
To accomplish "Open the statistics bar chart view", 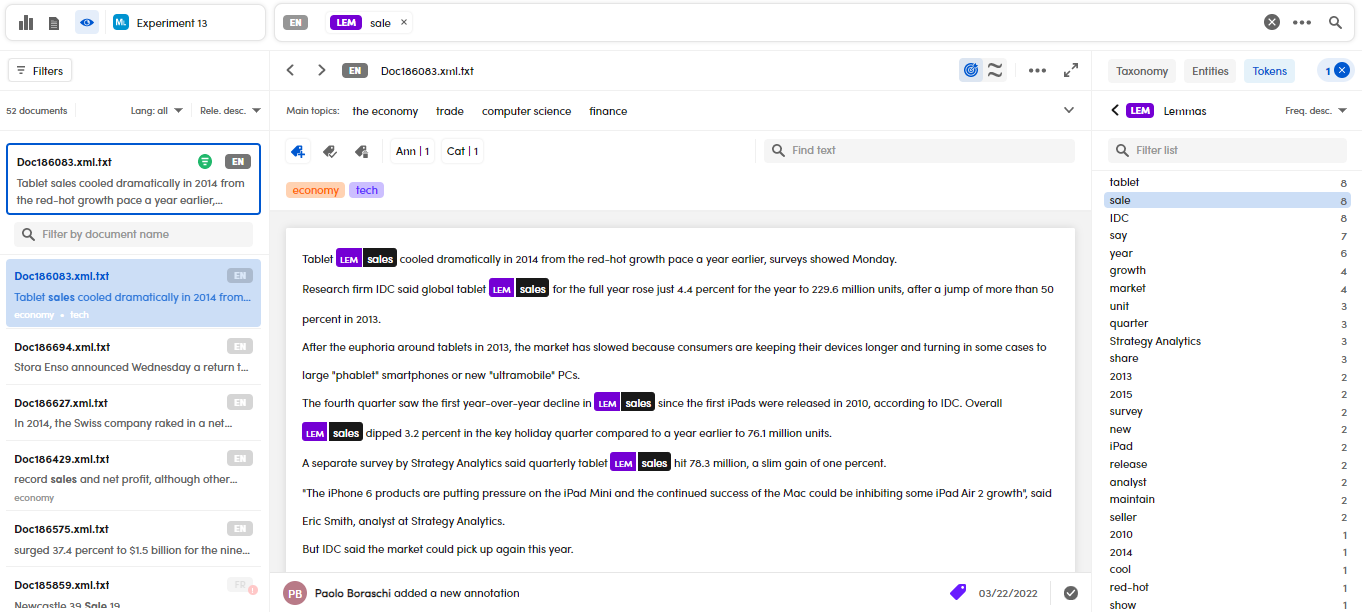I will click(x=26, y=22).
